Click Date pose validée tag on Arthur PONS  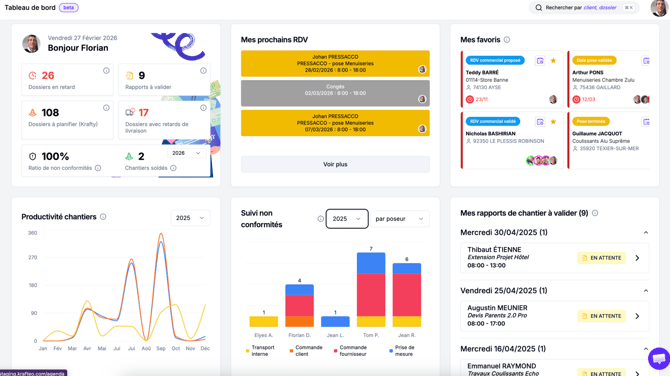(594, 61)
